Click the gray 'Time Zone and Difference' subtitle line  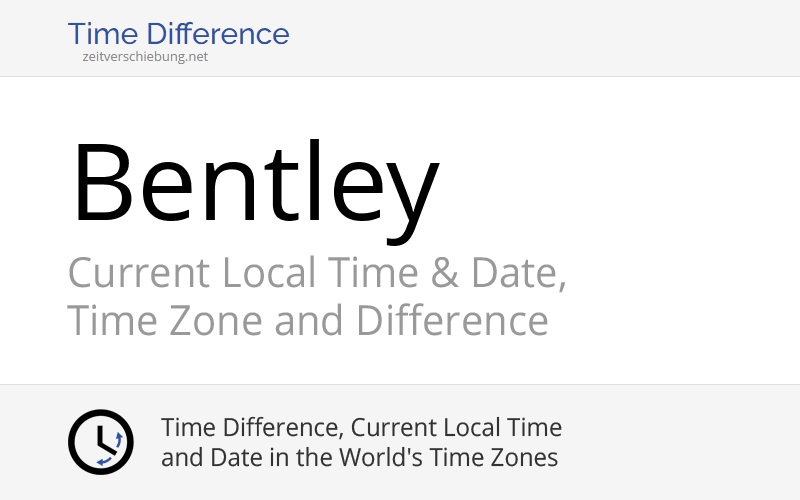[x=308, y=320]
